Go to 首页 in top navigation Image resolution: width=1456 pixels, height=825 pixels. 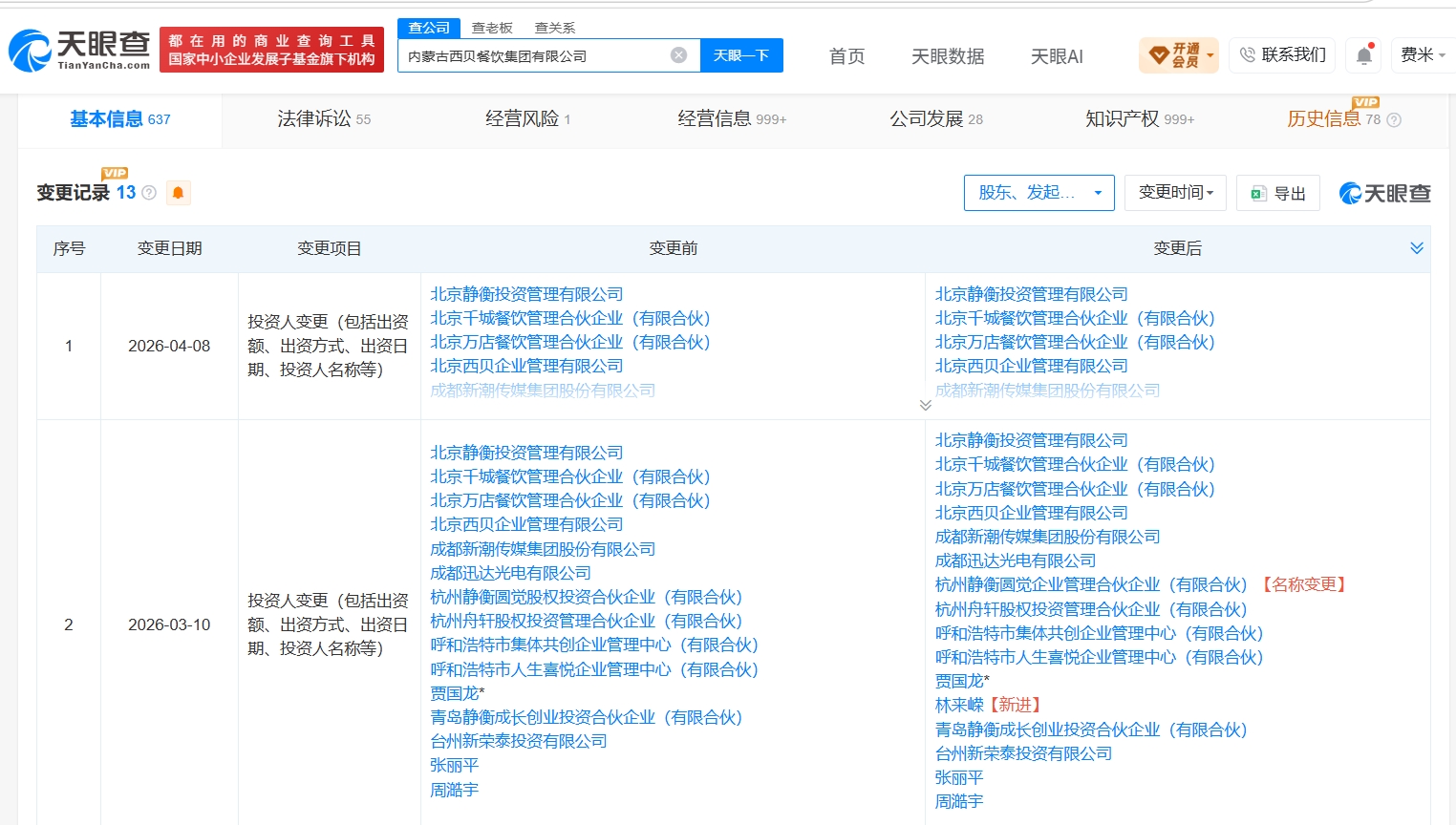pos(846,56)
